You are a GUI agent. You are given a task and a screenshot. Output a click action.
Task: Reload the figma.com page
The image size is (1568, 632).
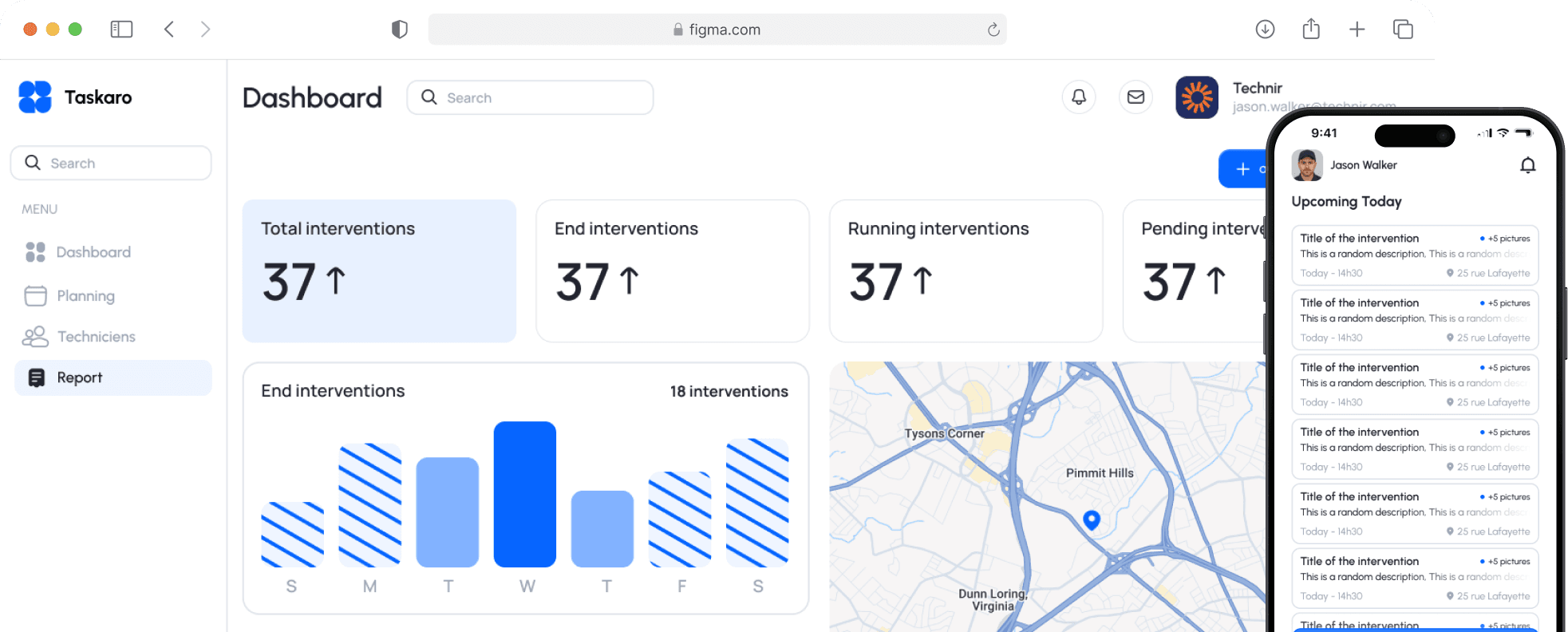tap(993, 30)
